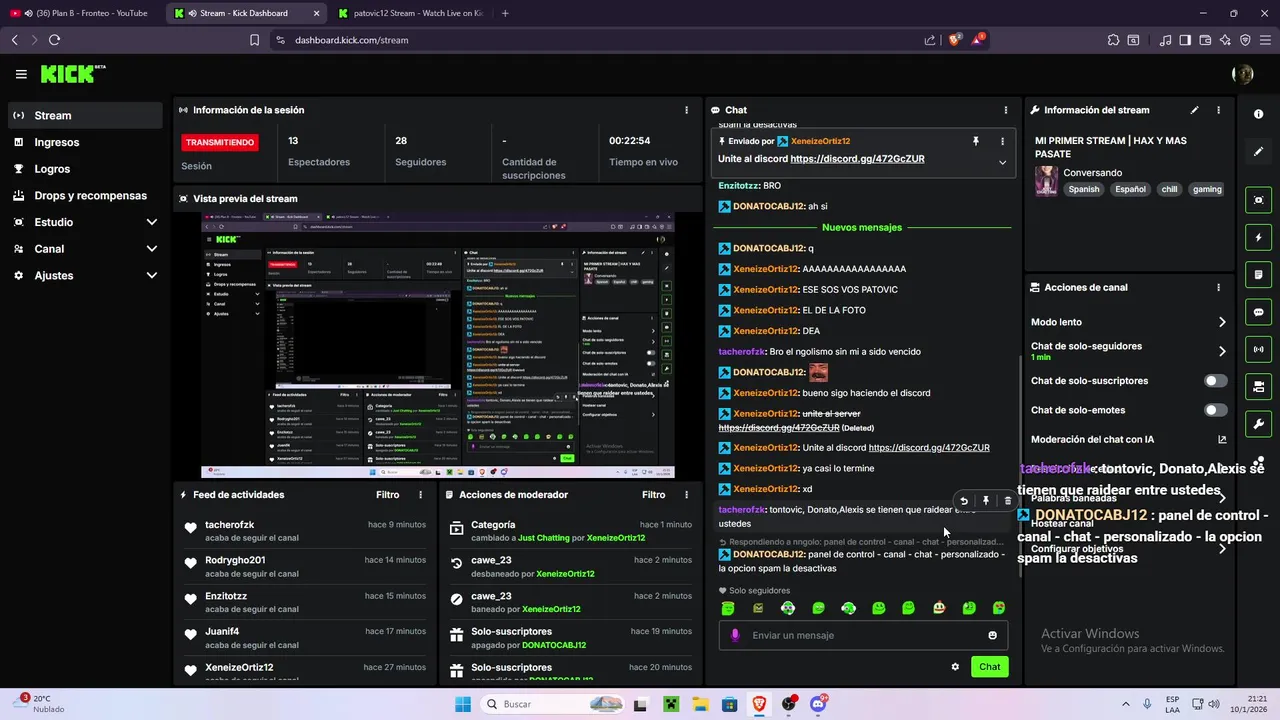Open browser extensions puzzle icon
Viewport: 1280px width, 720px height.
pyautogui.click(x=1113, y=40)
